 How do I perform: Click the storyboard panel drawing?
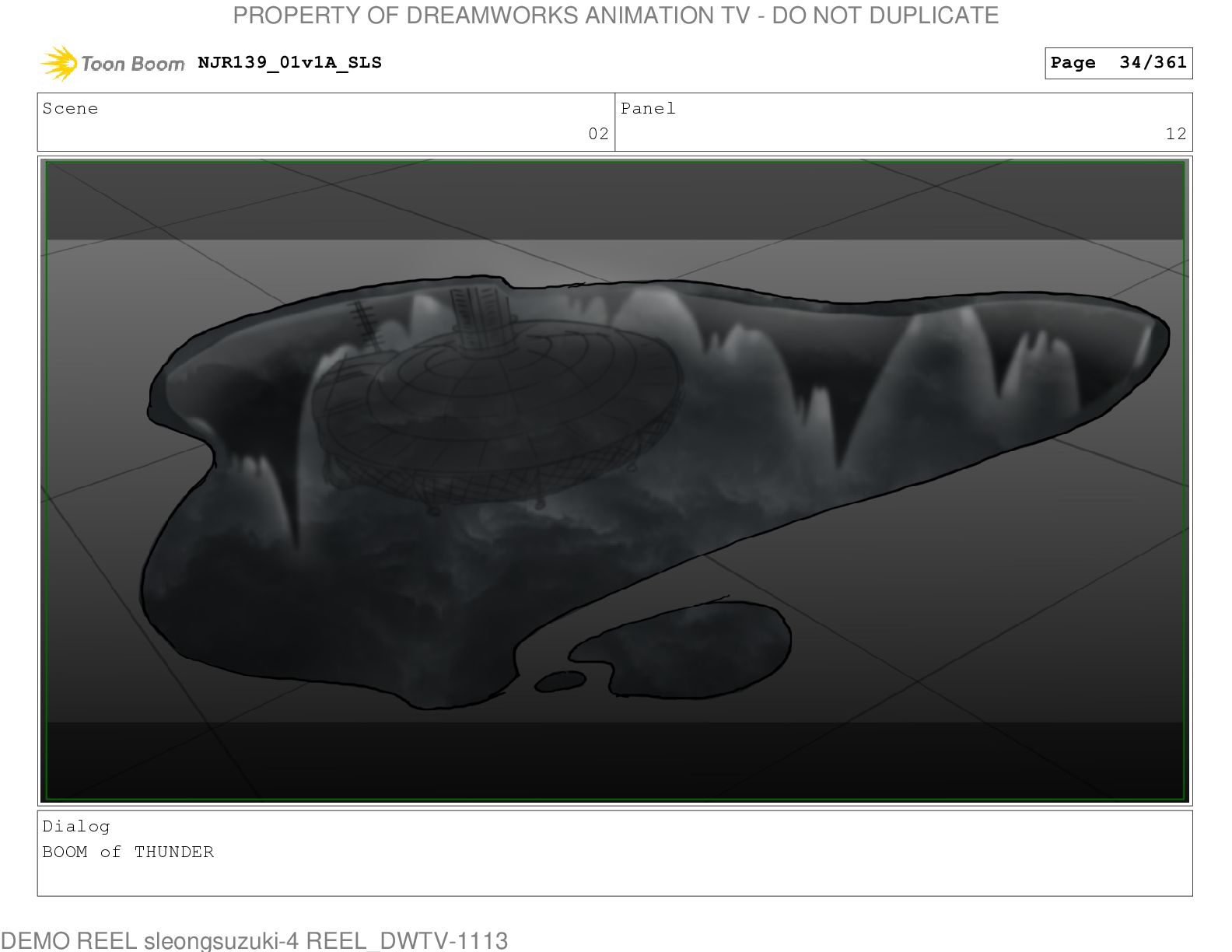(x=614, y=481)
